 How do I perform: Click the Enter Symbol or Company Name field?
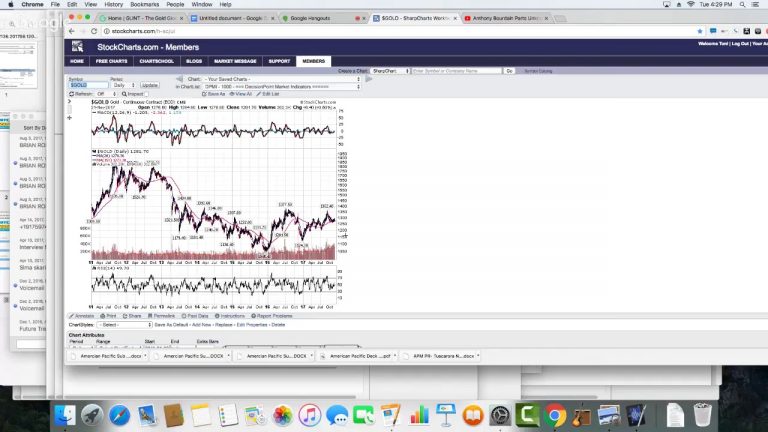456,71
